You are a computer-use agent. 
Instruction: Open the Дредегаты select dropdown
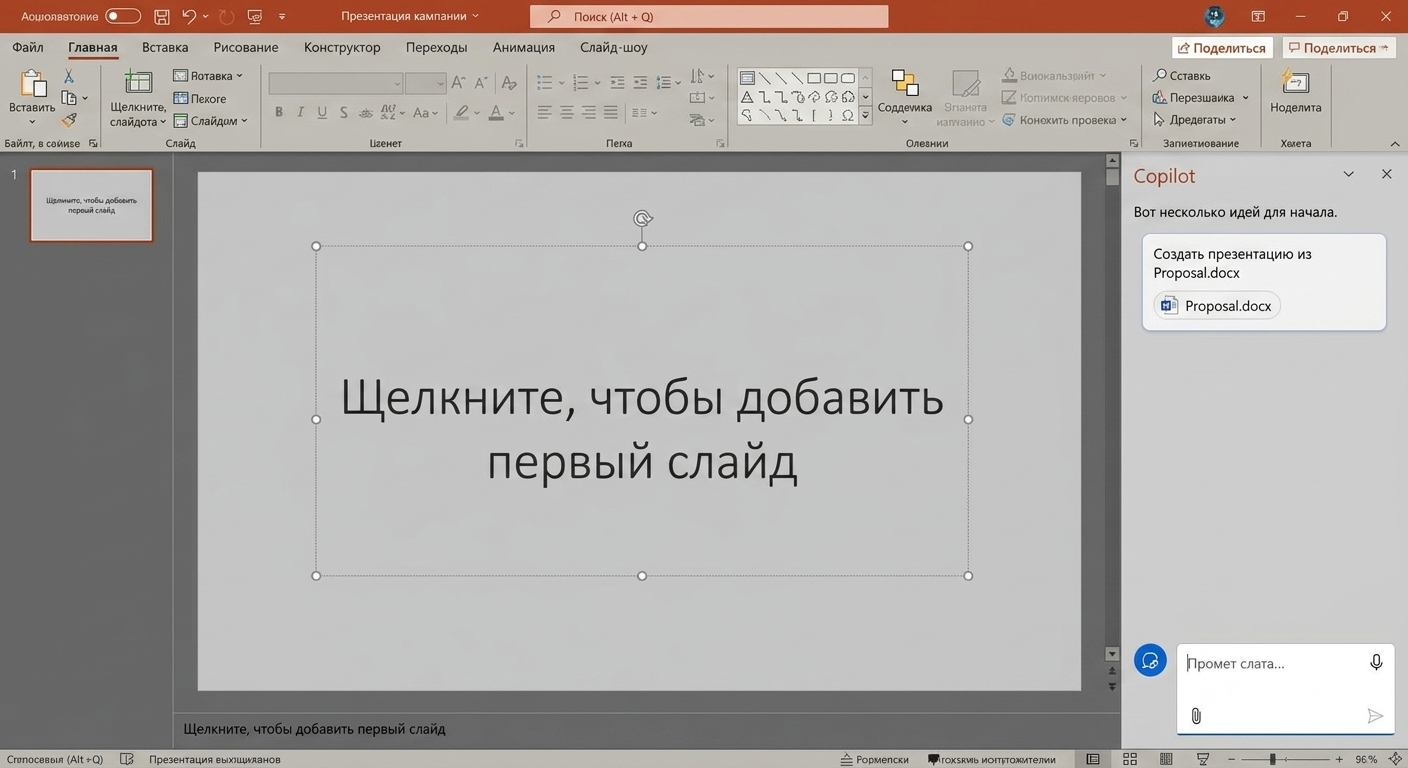(1194, 120)
